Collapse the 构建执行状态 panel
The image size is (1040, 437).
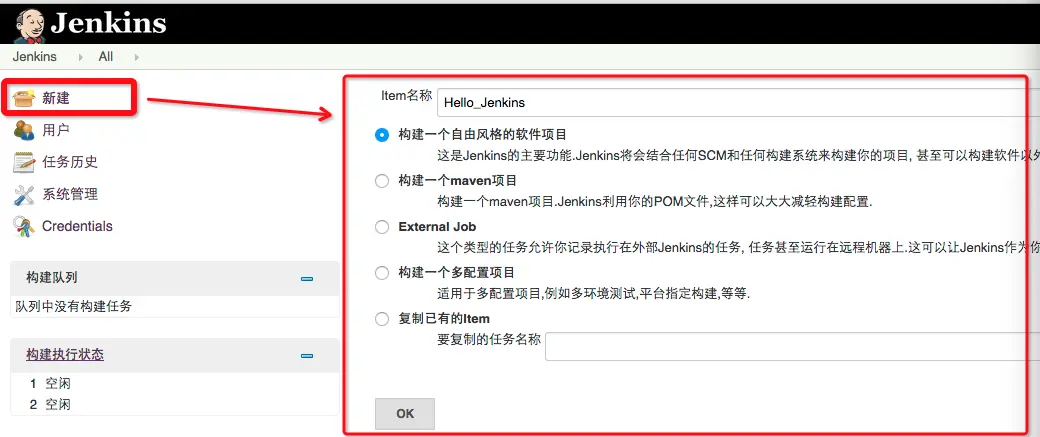coord(306,356)
